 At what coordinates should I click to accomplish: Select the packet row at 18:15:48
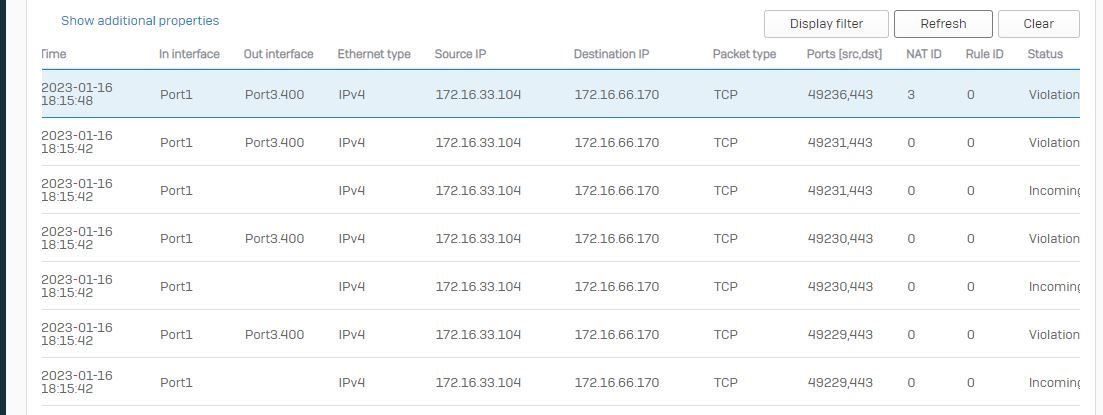pyautogui.click(x=561, y=94)
